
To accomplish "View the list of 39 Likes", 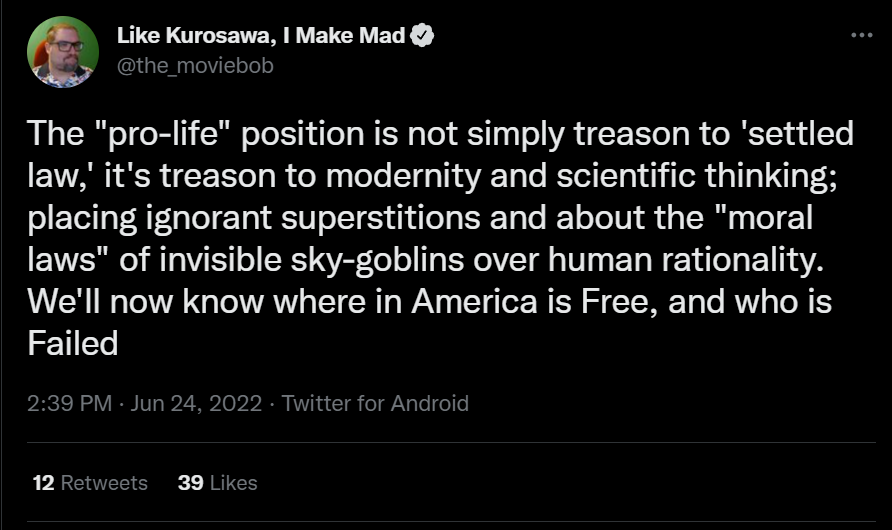I will point(217,482).
